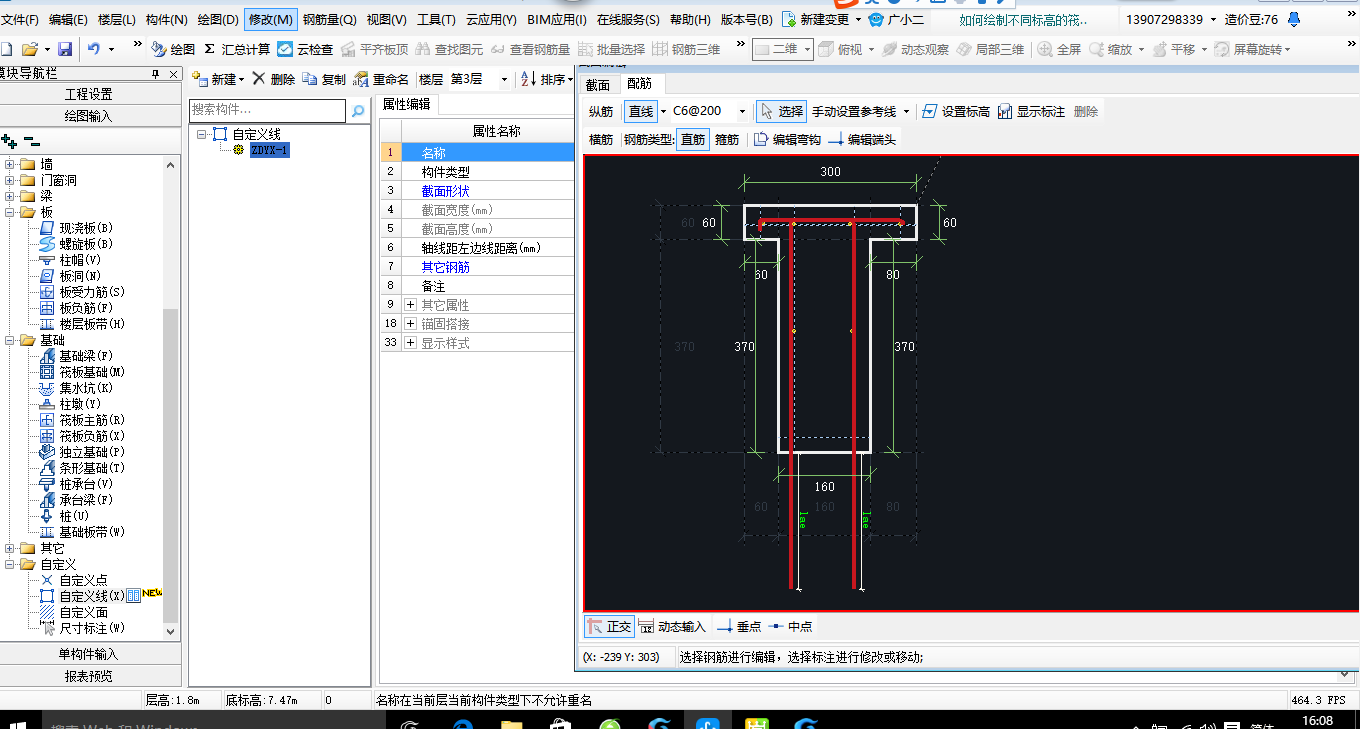Screen dimensions: 1360x729
Task: Open the C6@200 rebar spec dropdown
Action: [x=742, y=112]
